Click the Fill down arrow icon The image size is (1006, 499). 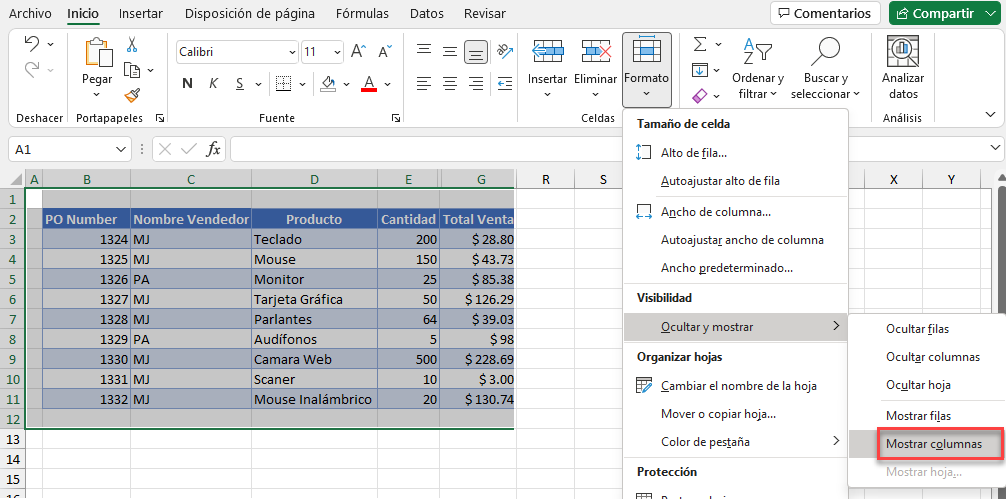(x=700, y=70)
